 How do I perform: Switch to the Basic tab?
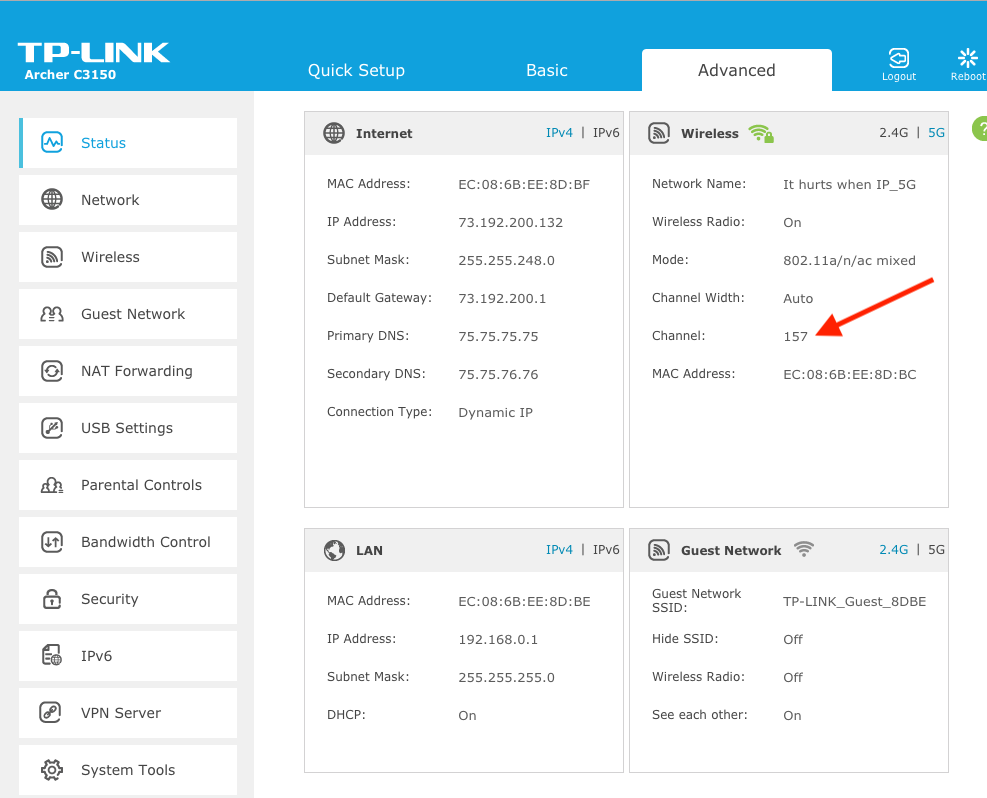(546, 70)
